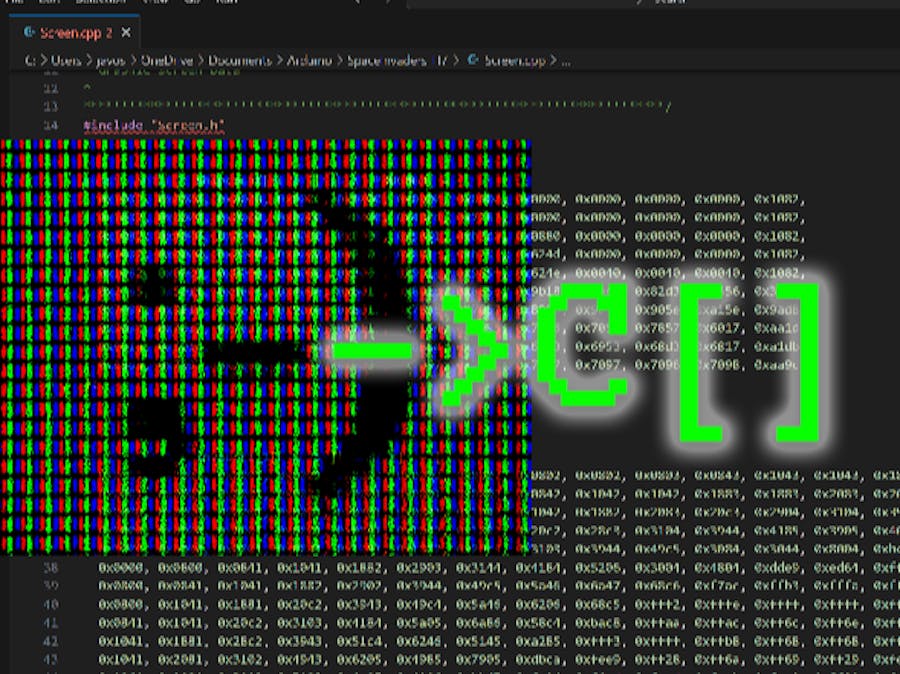The width and height of the screenshot is (900, 674).
Task: Click the C++ icon in the Screen.cpp breadcrumb
Action: coord(472,60)
